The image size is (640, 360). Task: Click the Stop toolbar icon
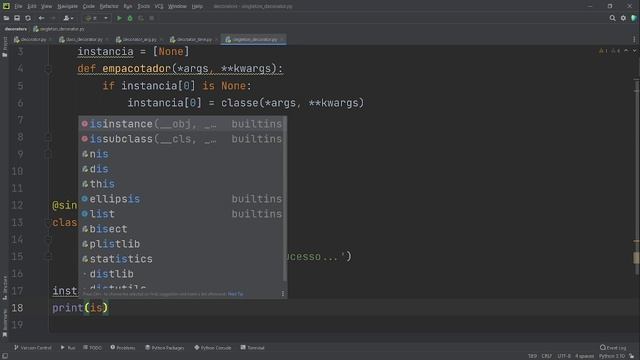pos(151,18)
